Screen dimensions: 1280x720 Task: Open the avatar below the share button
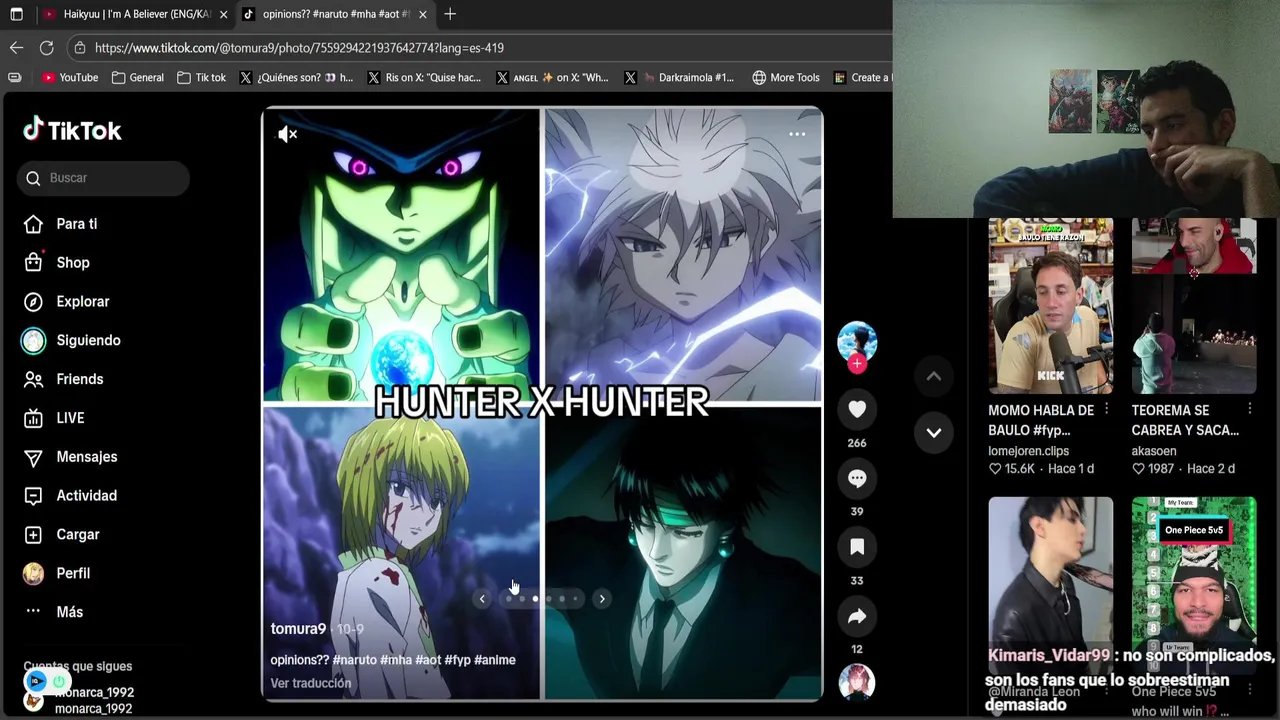coord(857,683)
